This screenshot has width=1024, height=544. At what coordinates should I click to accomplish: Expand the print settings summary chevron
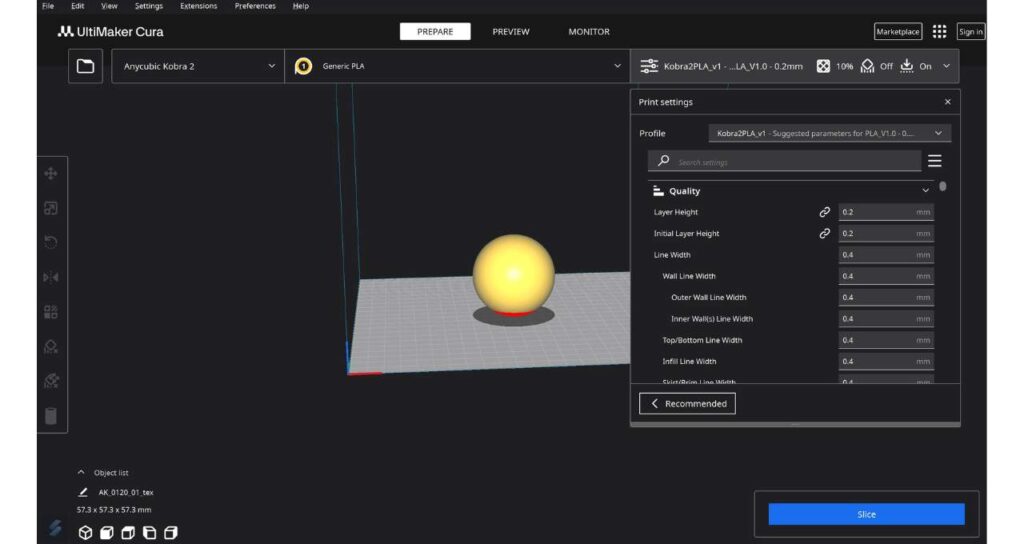click(946, 66)
